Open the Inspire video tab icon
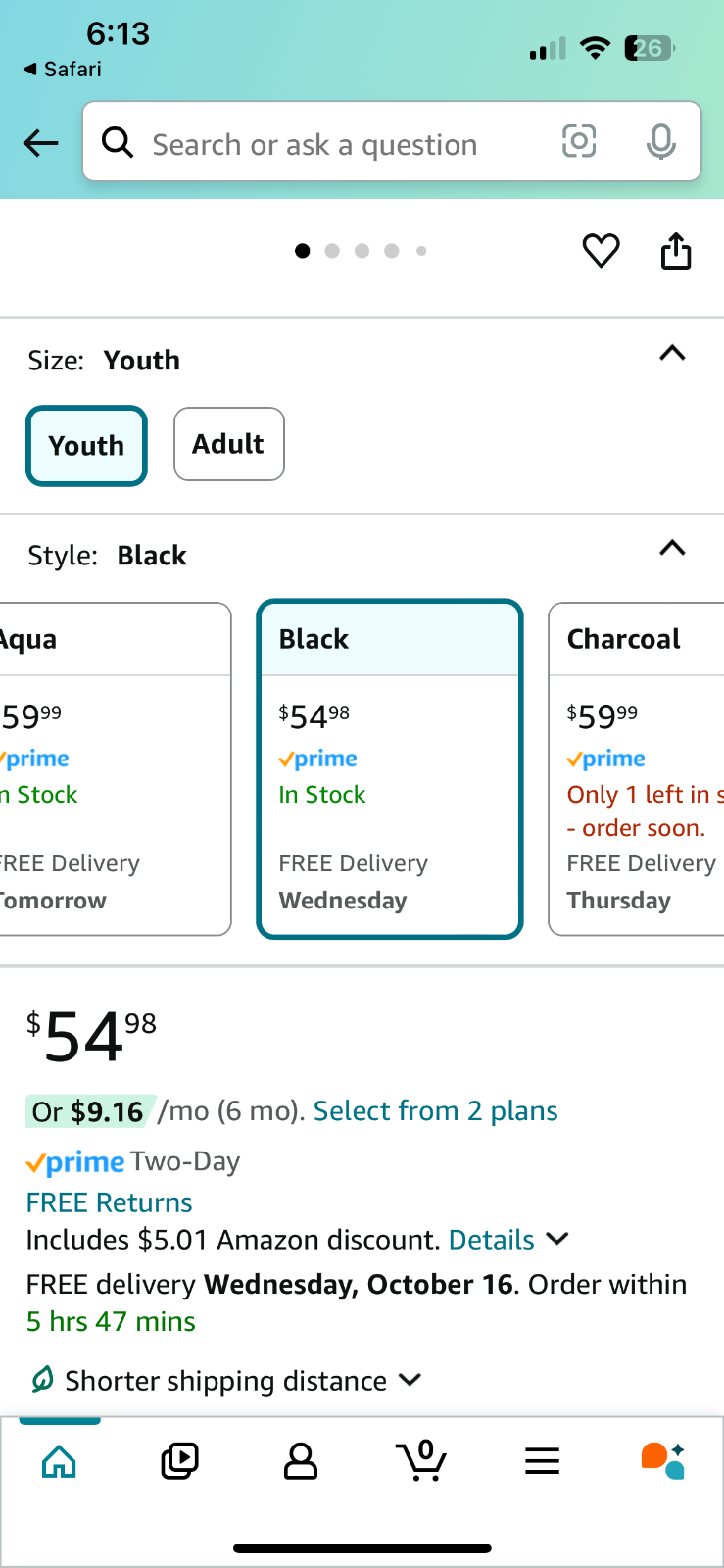 [179, 1461]
